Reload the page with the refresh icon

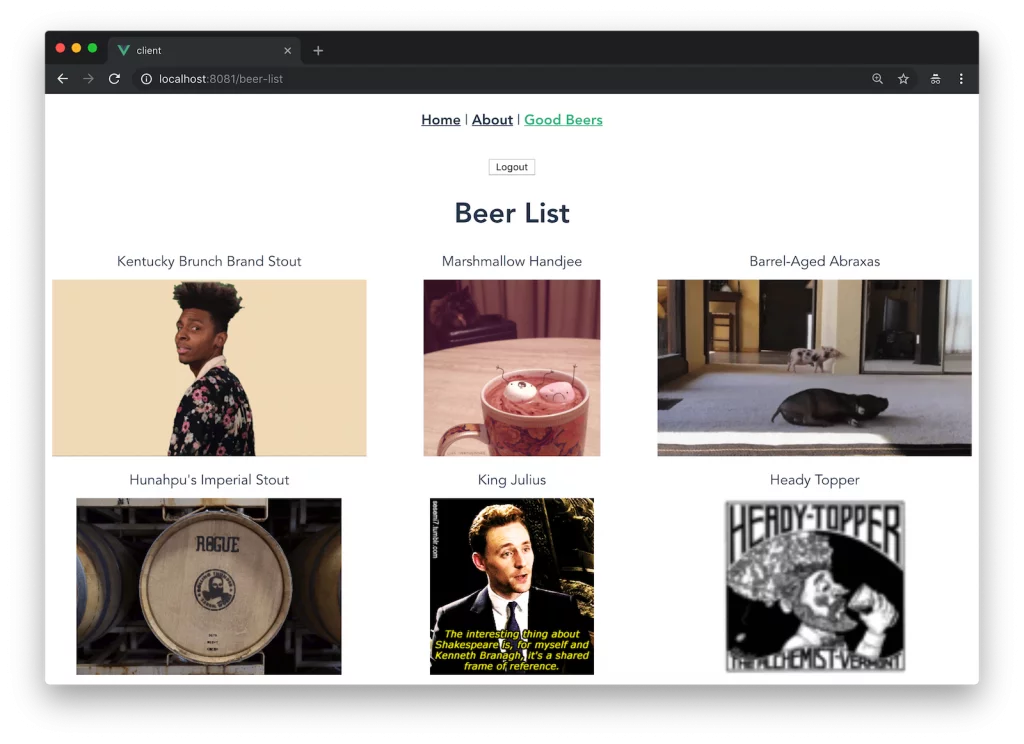pyautogui.click(x=114, y=79)
